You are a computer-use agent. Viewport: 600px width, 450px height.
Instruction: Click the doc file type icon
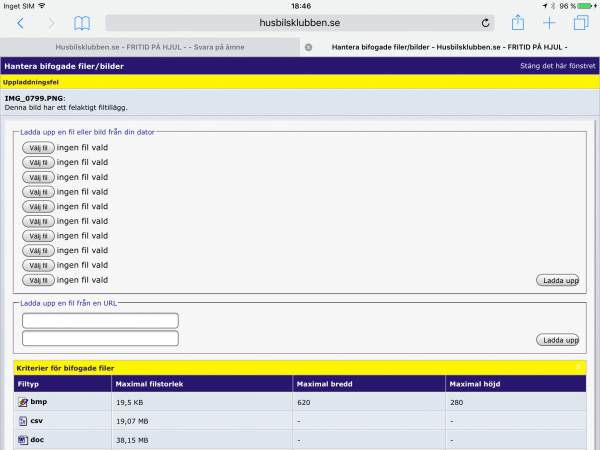pos(24,439)
